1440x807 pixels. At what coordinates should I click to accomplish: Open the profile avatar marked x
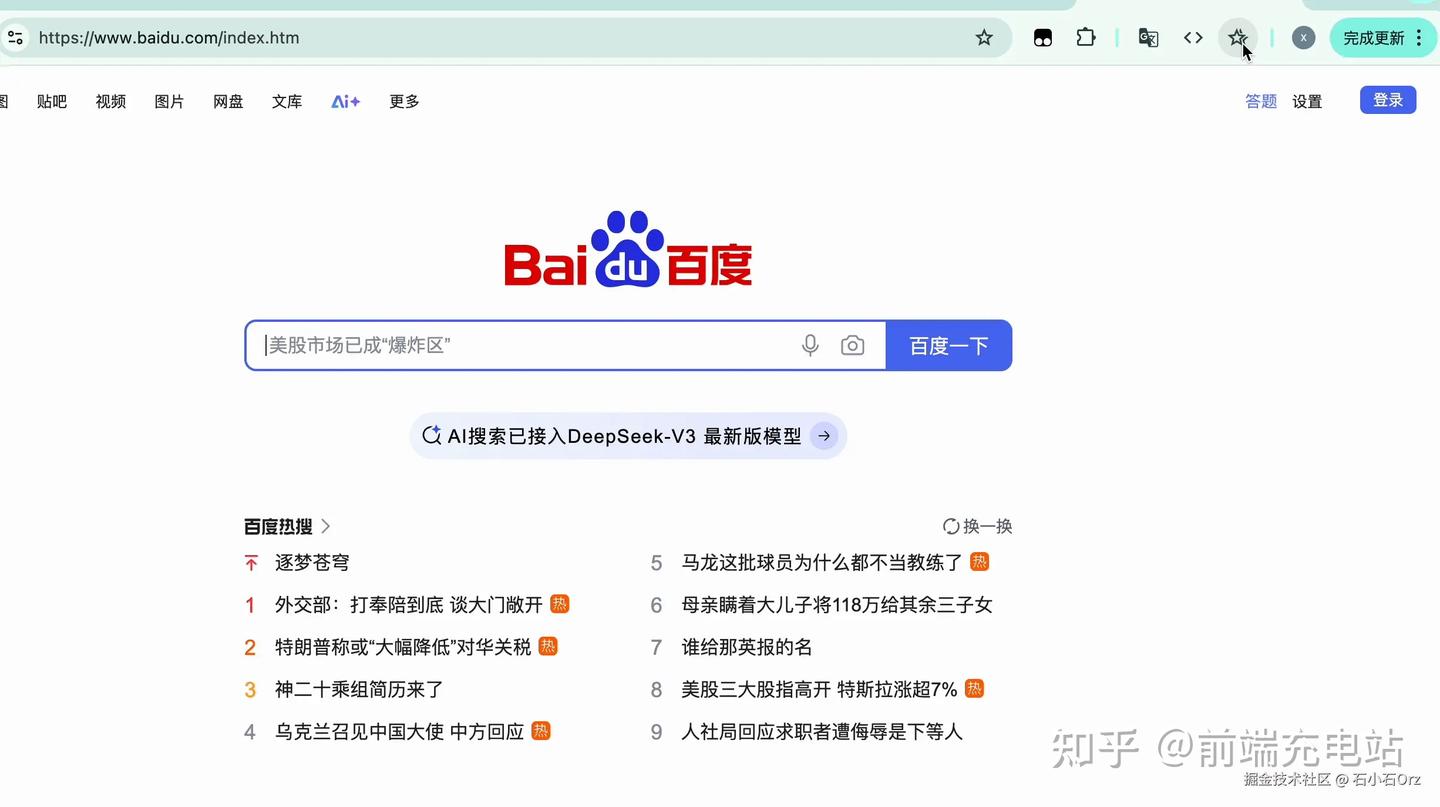[1303, 37]
